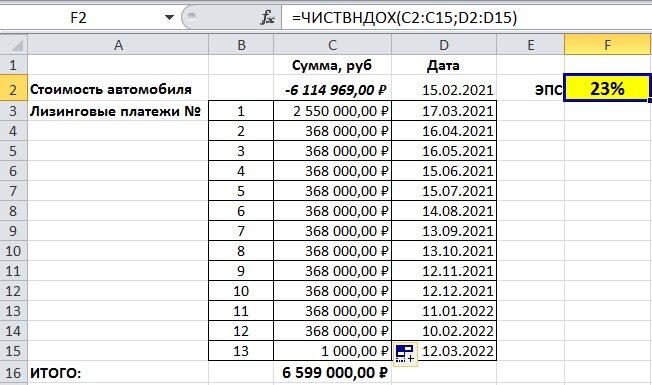
Task: Select date cell 16.04.2021
Action: pyautogui.click(x=444, y=131)
